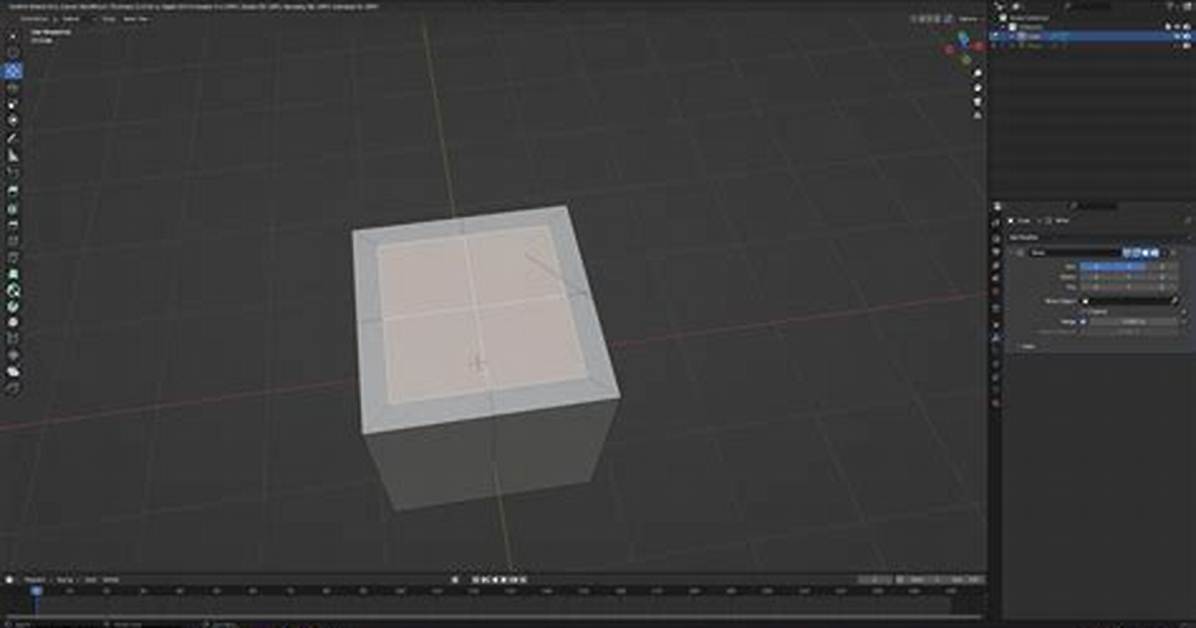Select the highlighted Cube row in Outliner

[x=1092, y=36]
